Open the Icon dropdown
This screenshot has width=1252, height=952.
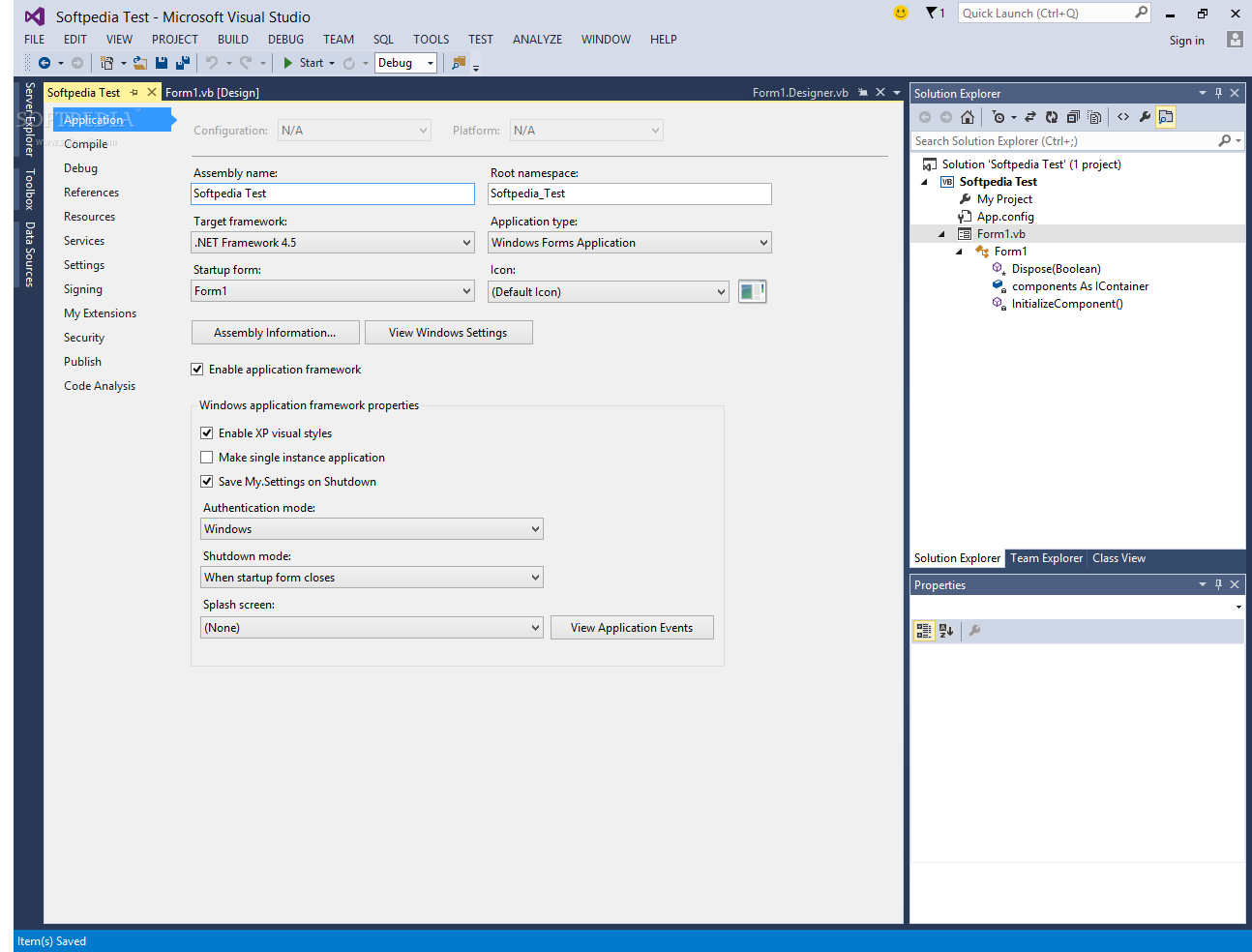[609, 292]
